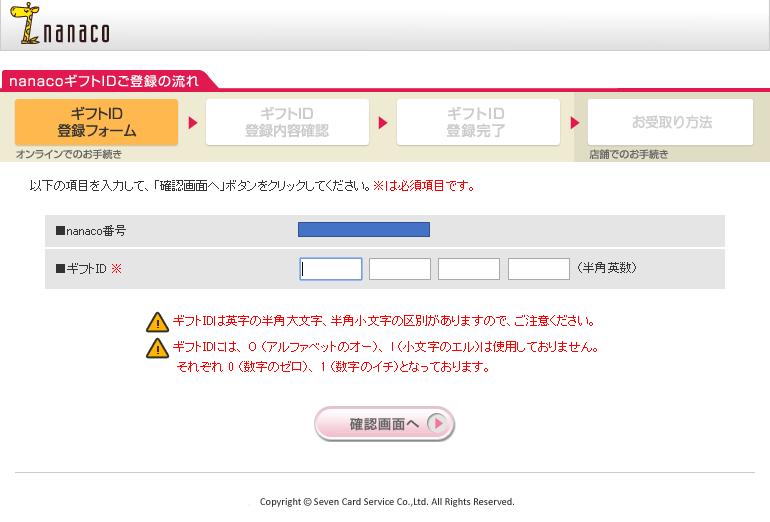Screen dimensions: 770x522
Task: Select the ギフトID登録完了 step
Action: [x=478, y=122]
